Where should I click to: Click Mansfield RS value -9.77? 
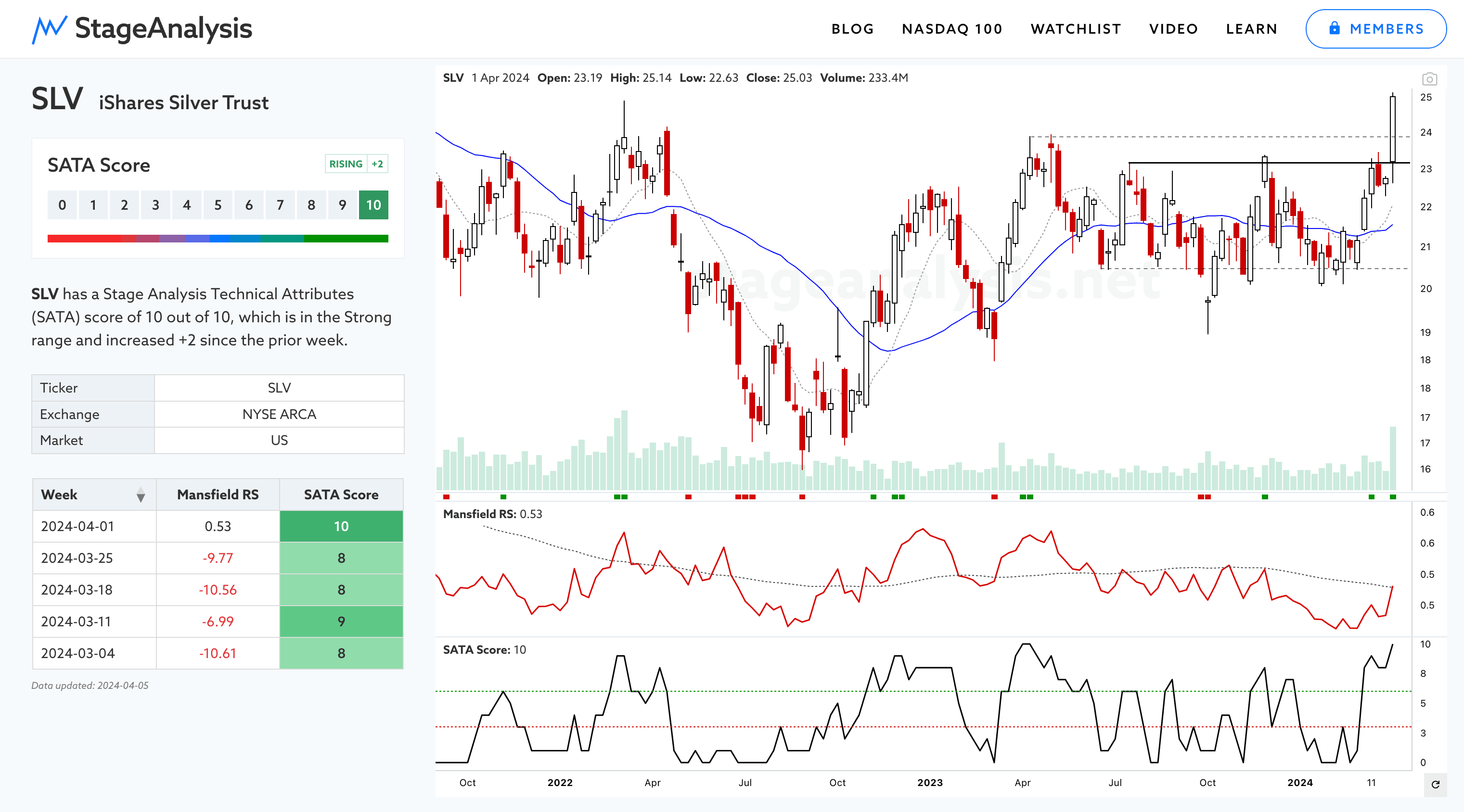(x=218, y=558)
